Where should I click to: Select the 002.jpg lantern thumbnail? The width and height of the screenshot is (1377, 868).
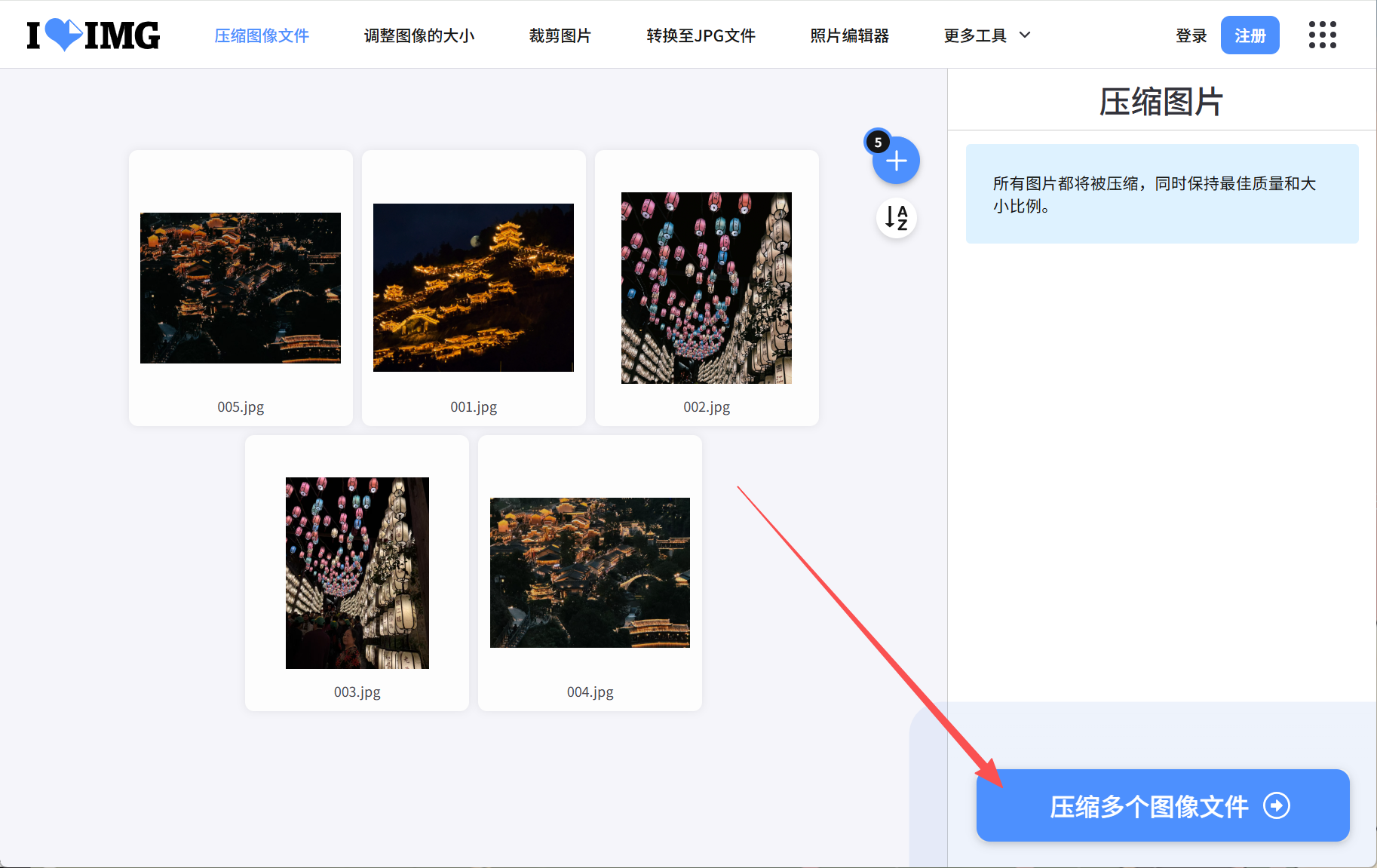706,288
